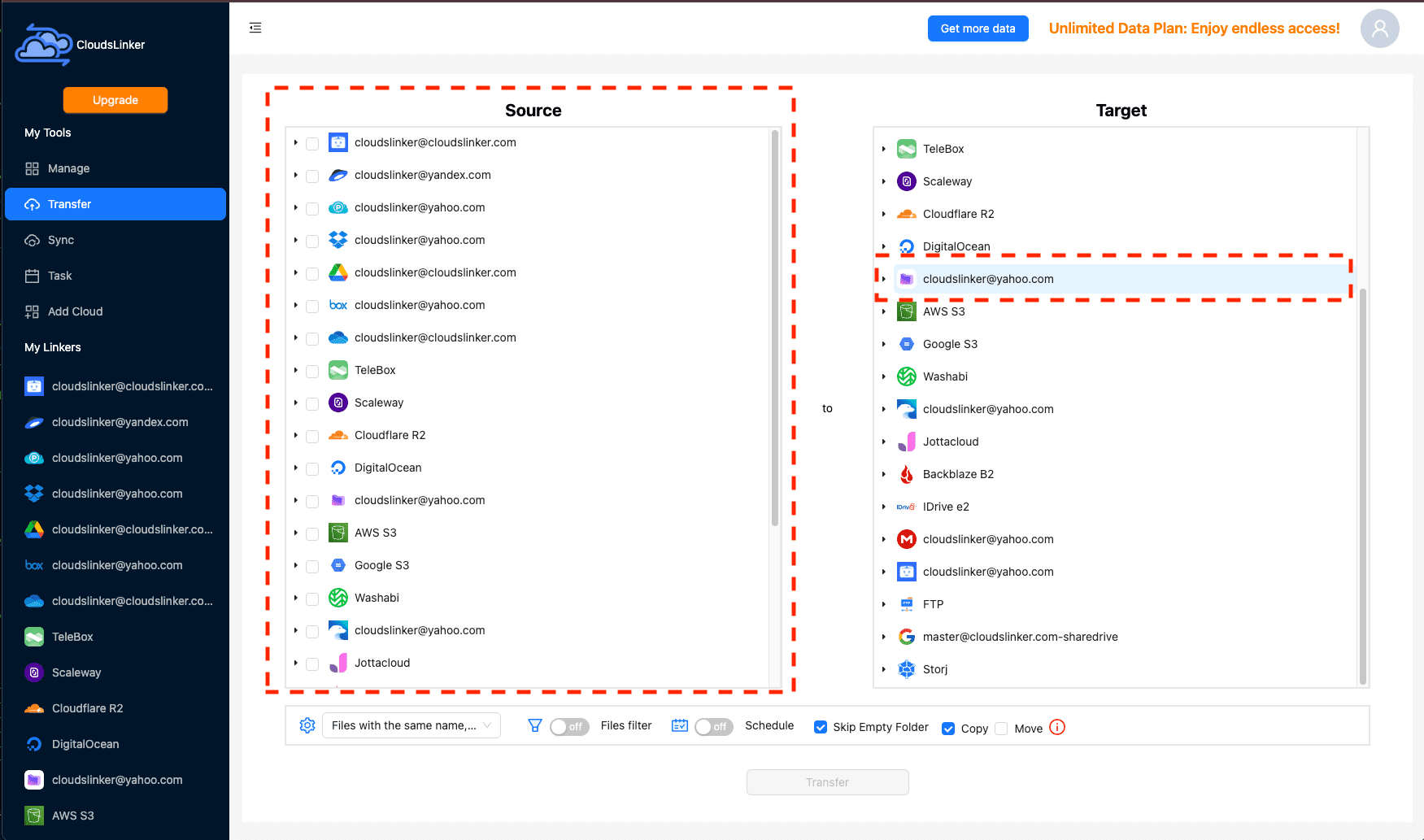
Task: Click the Jottacloud icon in the Target list
Action: [x=907, y=442]
